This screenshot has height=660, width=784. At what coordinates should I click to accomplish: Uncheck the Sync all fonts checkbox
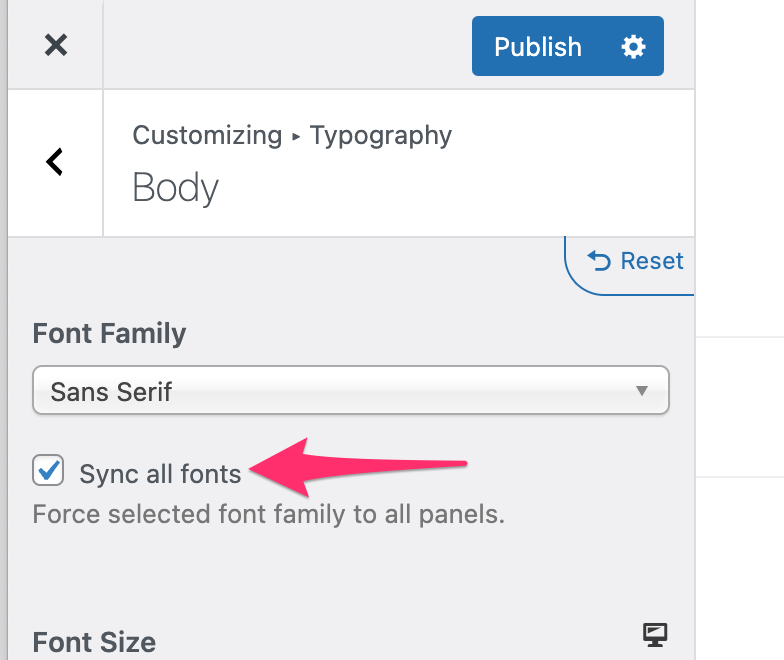[48, 470]
